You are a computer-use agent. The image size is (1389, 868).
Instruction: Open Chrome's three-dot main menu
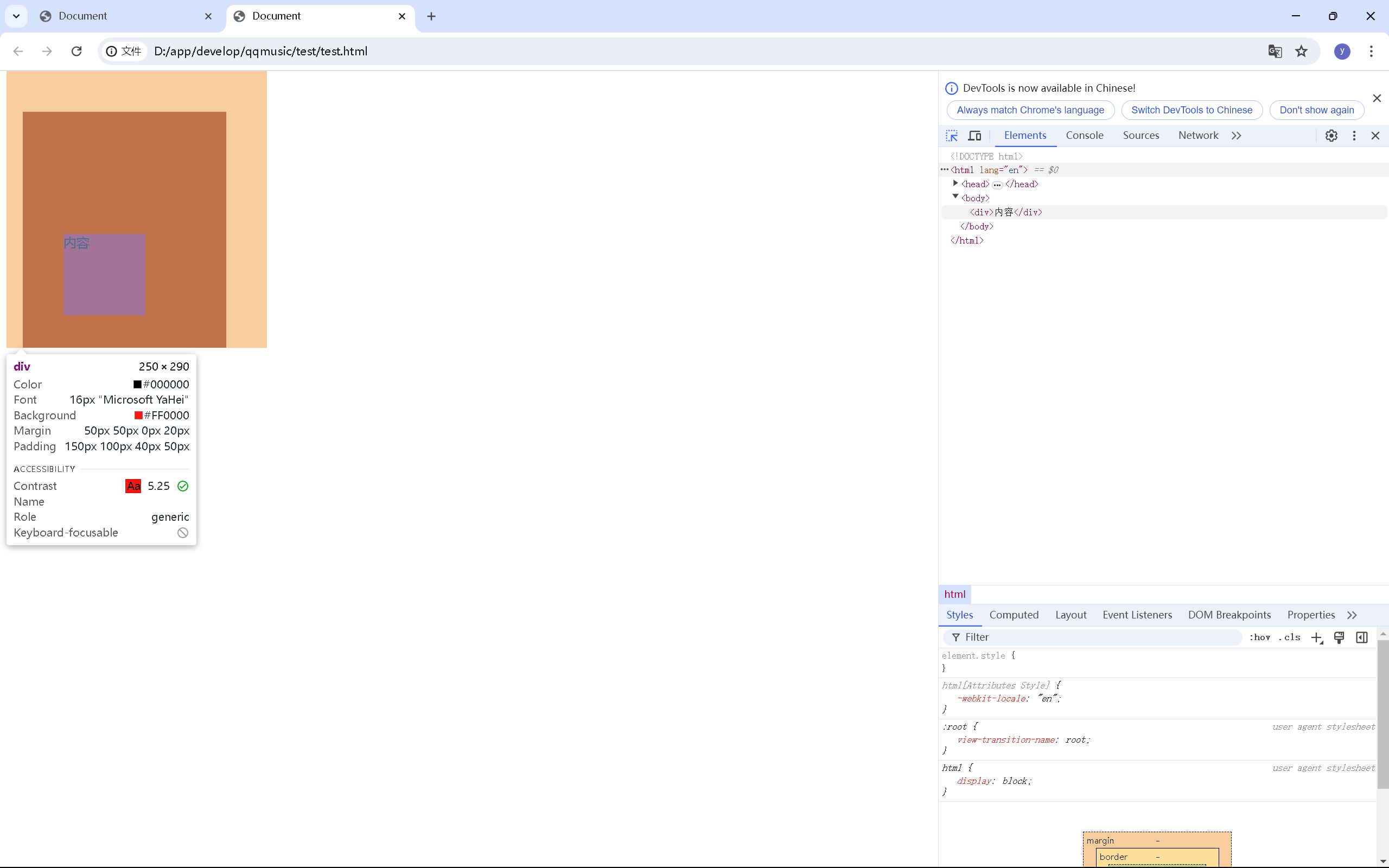click(x=1371, y=51)
